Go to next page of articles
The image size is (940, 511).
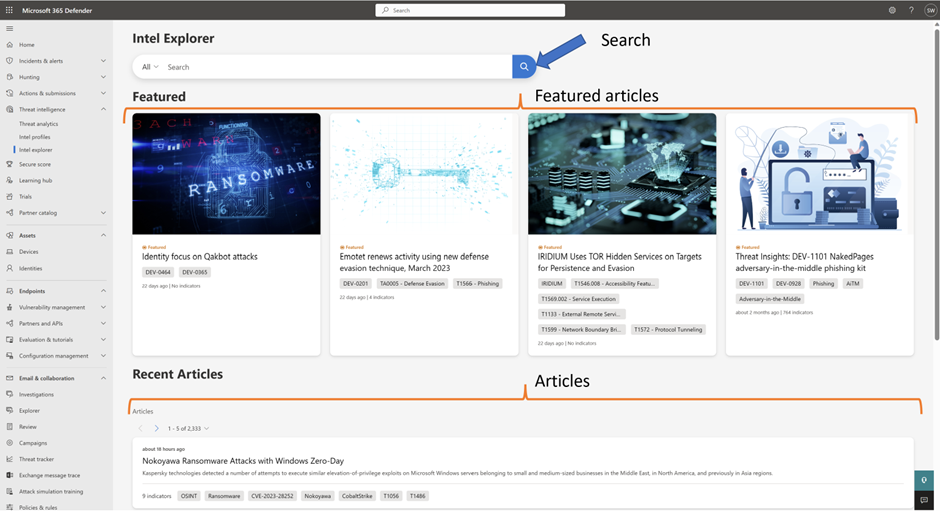156,429
